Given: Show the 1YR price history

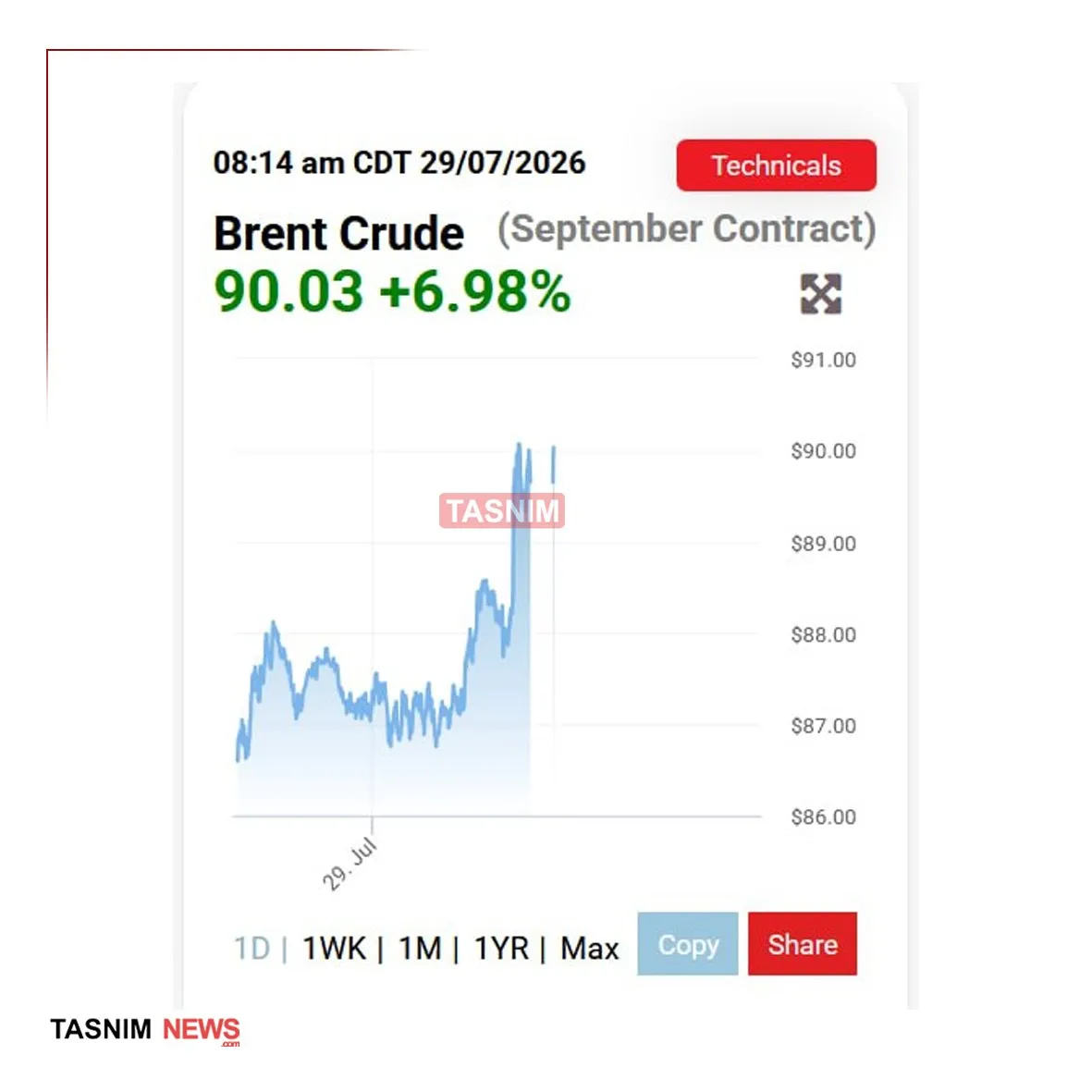Looking at the screenshot, I should [x=501, y=949].
